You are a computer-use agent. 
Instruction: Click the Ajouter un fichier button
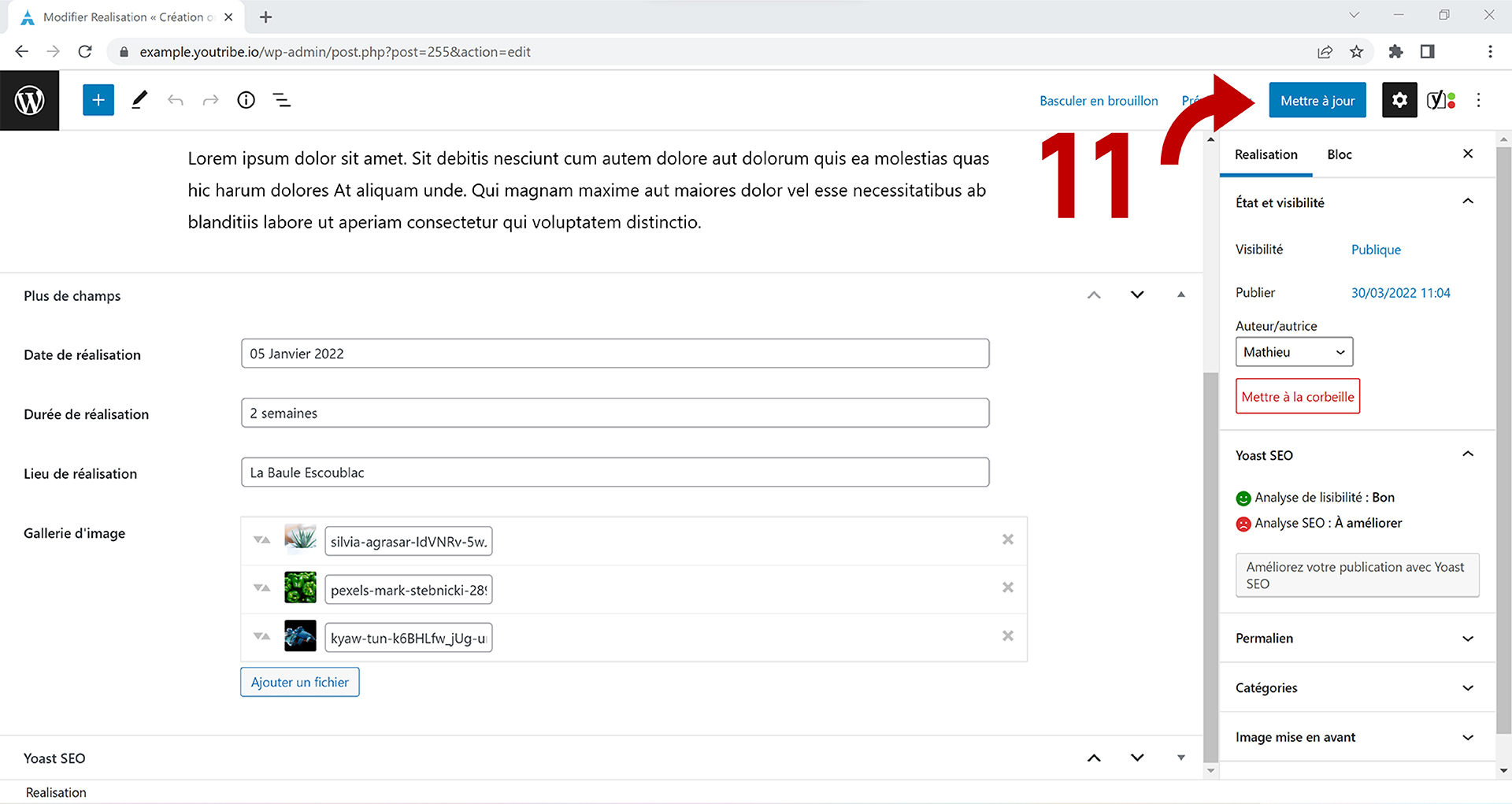299,682
